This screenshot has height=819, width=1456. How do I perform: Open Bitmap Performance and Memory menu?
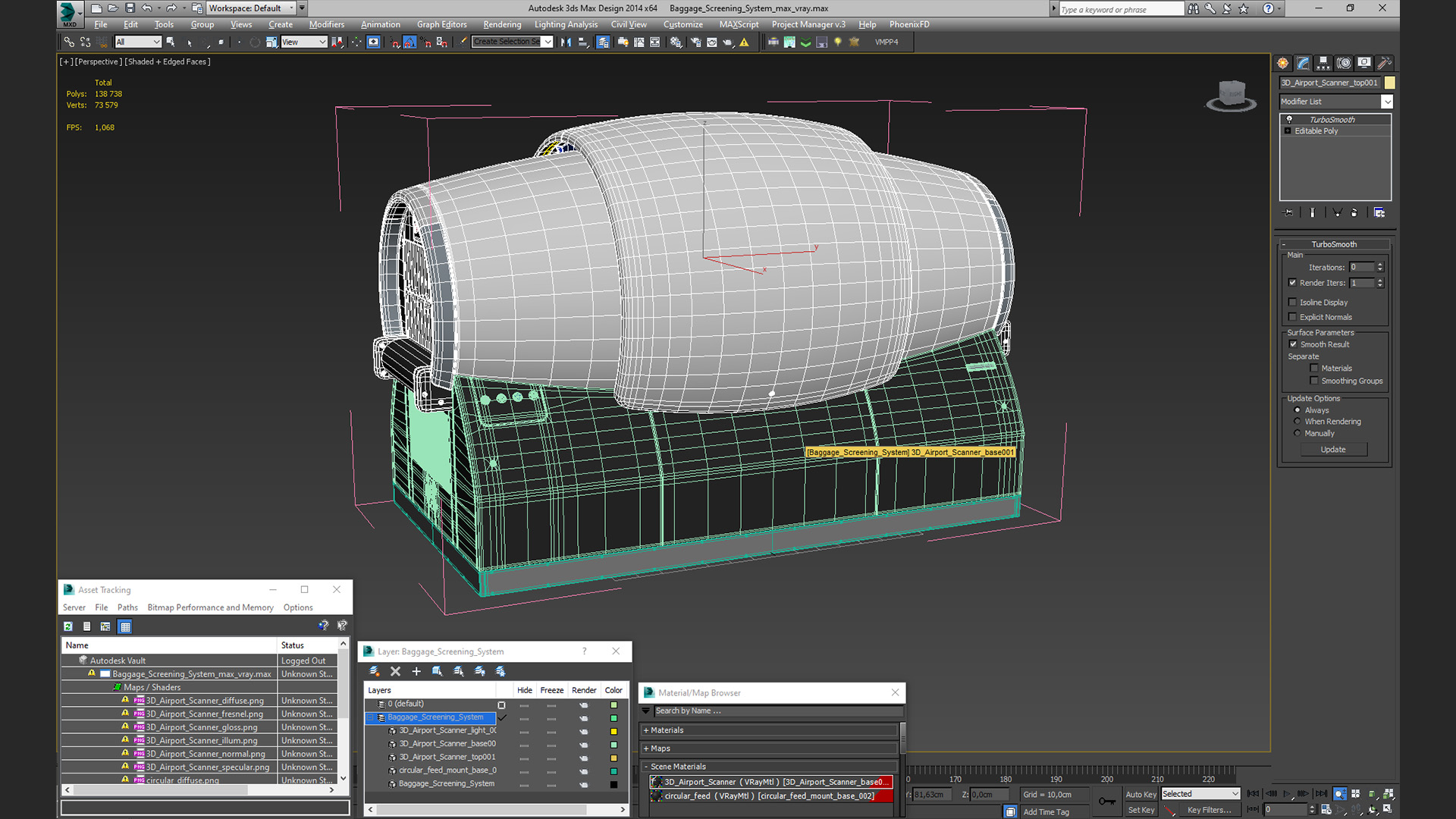[x=210, y=607]
